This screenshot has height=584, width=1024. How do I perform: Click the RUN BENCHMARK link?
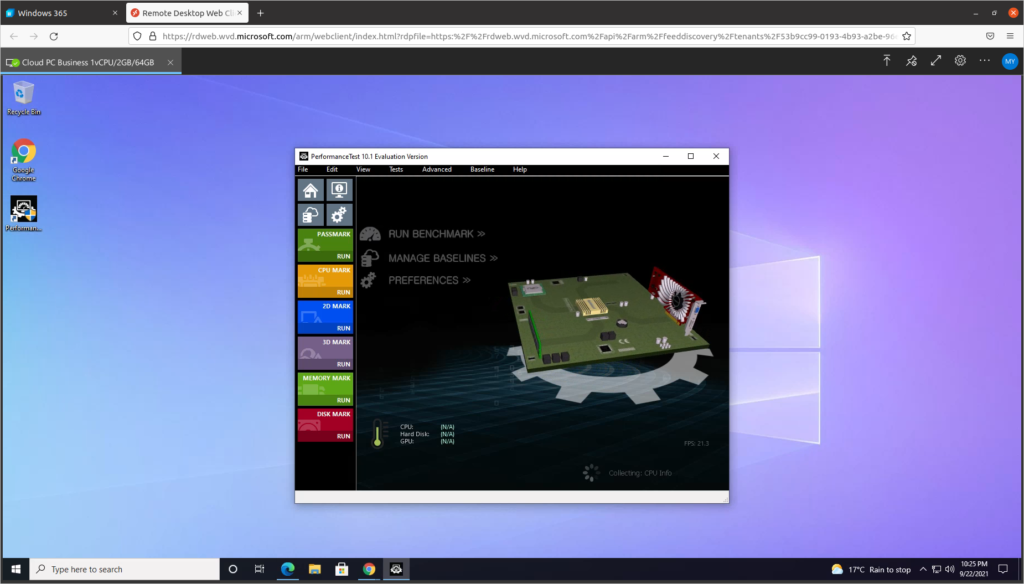point(436,234)
